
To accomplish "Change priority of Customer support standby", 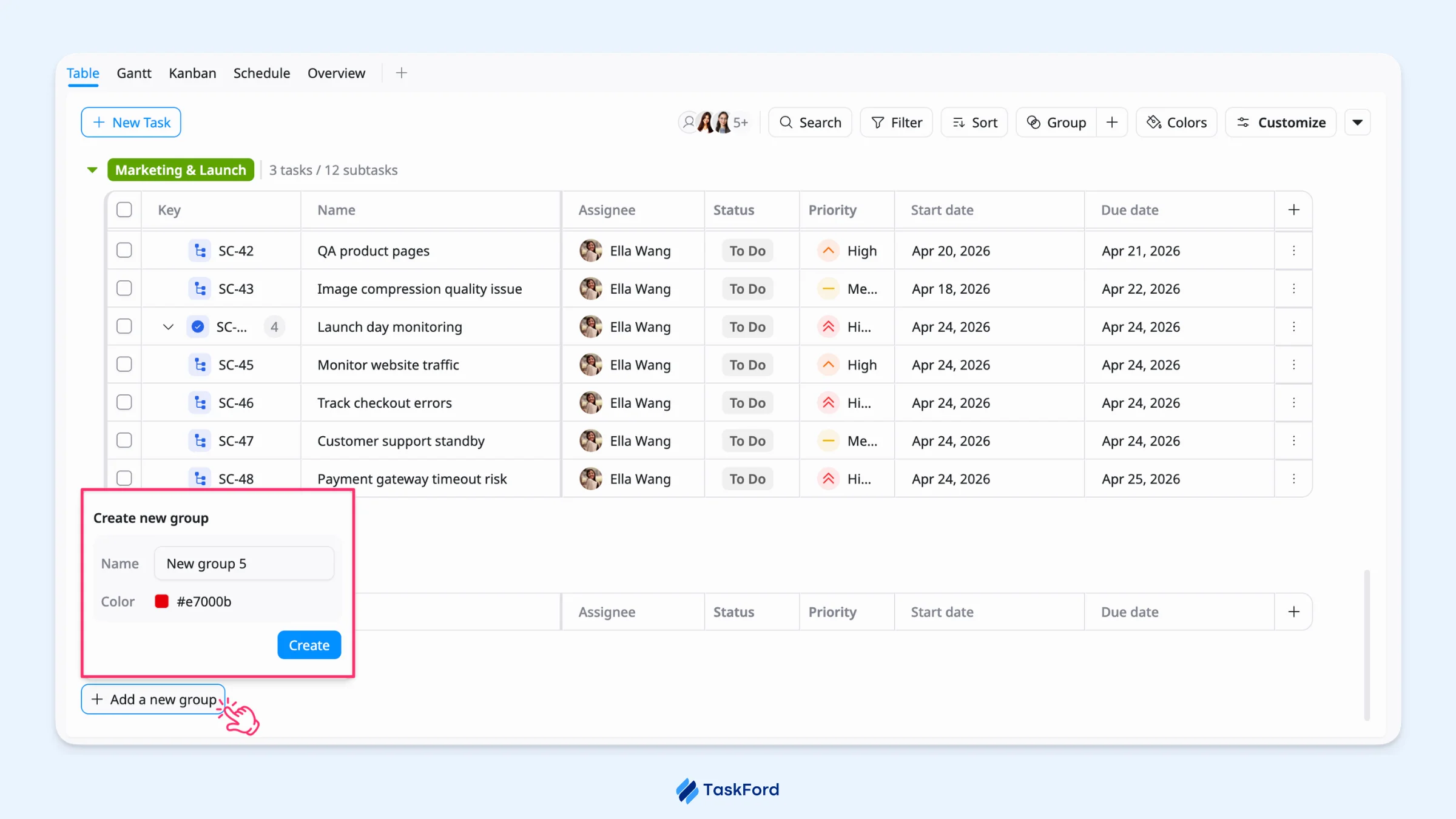I will pos(848,441).
